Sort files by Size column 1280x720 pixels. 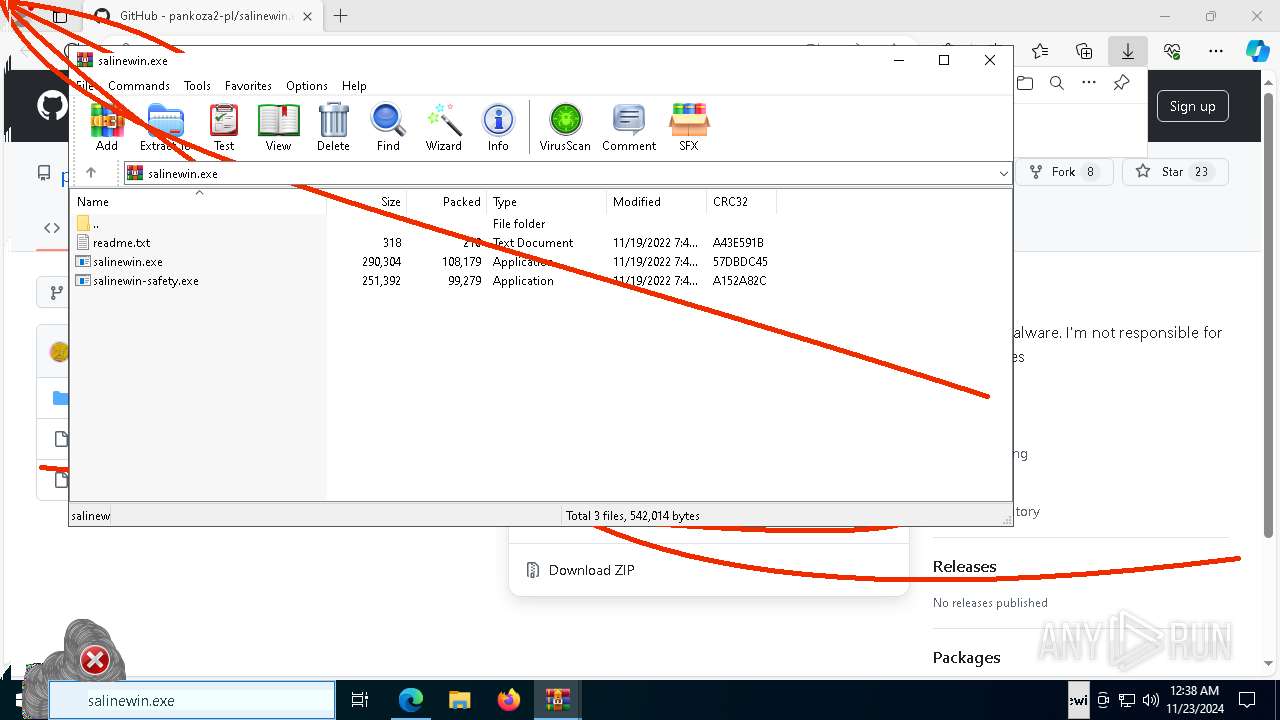[x=366, y=202]
